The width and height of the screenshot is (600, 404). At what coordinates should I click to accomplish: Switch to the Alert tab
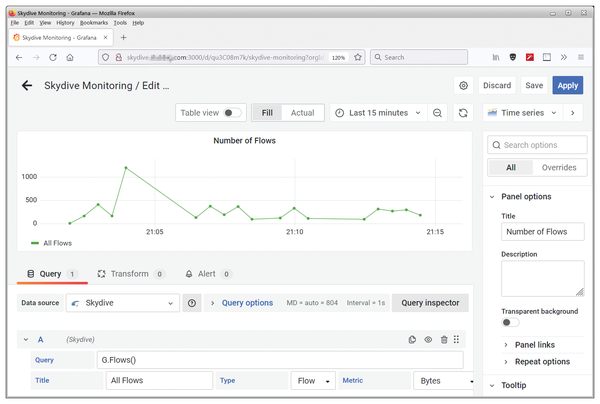209,274
